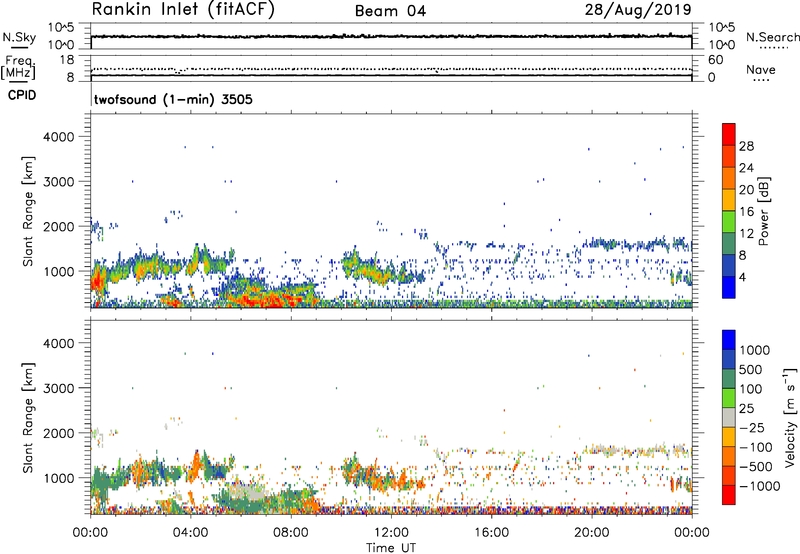Pick the red bottom segment of Velocity colorbar
This screenshot has width=800, height=554.
tap(729, 495)
